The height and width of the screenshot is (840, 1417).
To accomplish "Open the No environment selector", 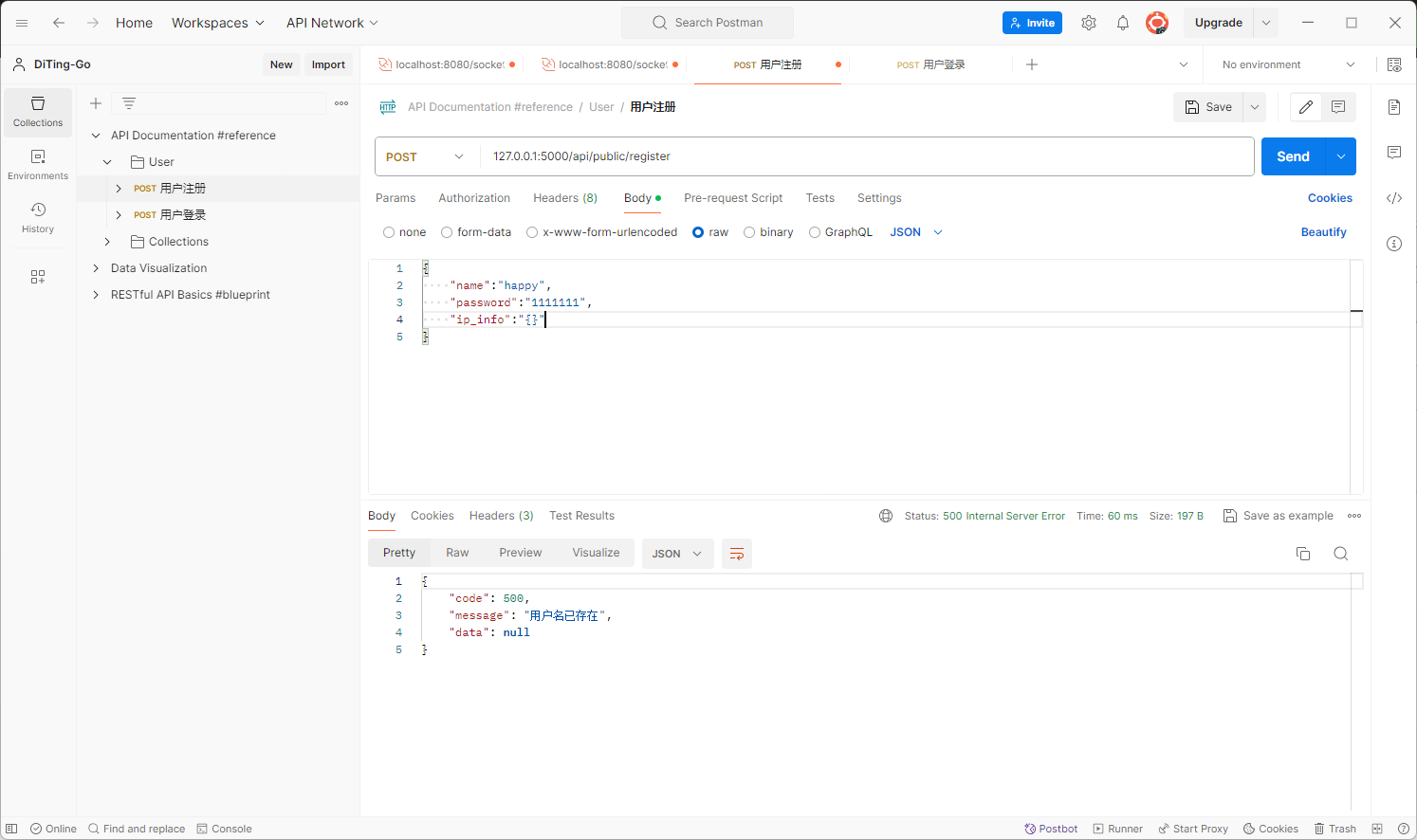I will coord(1288,64).
